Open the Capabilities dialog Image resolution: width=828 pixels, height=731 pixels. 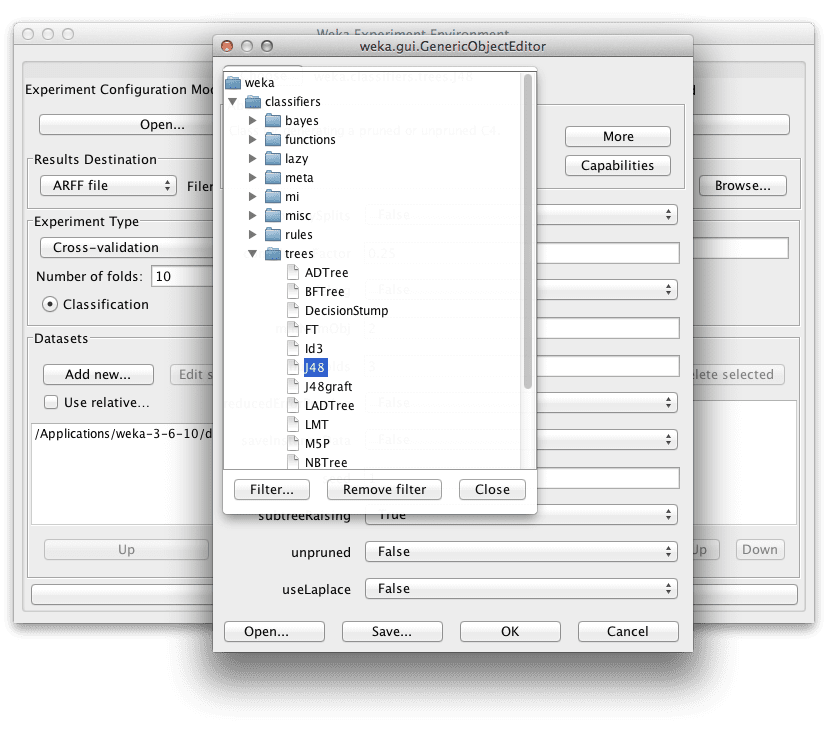point(618,165)
